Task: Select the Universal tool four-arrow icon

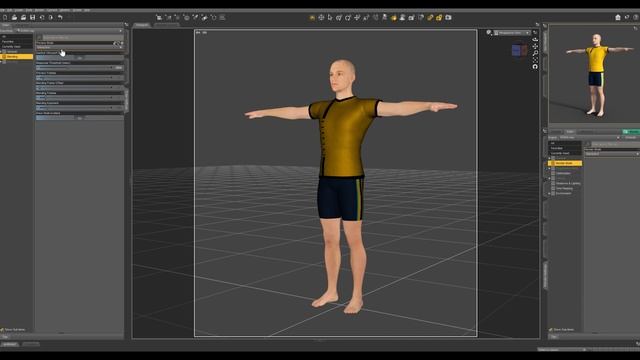Action: click(321, 18)
